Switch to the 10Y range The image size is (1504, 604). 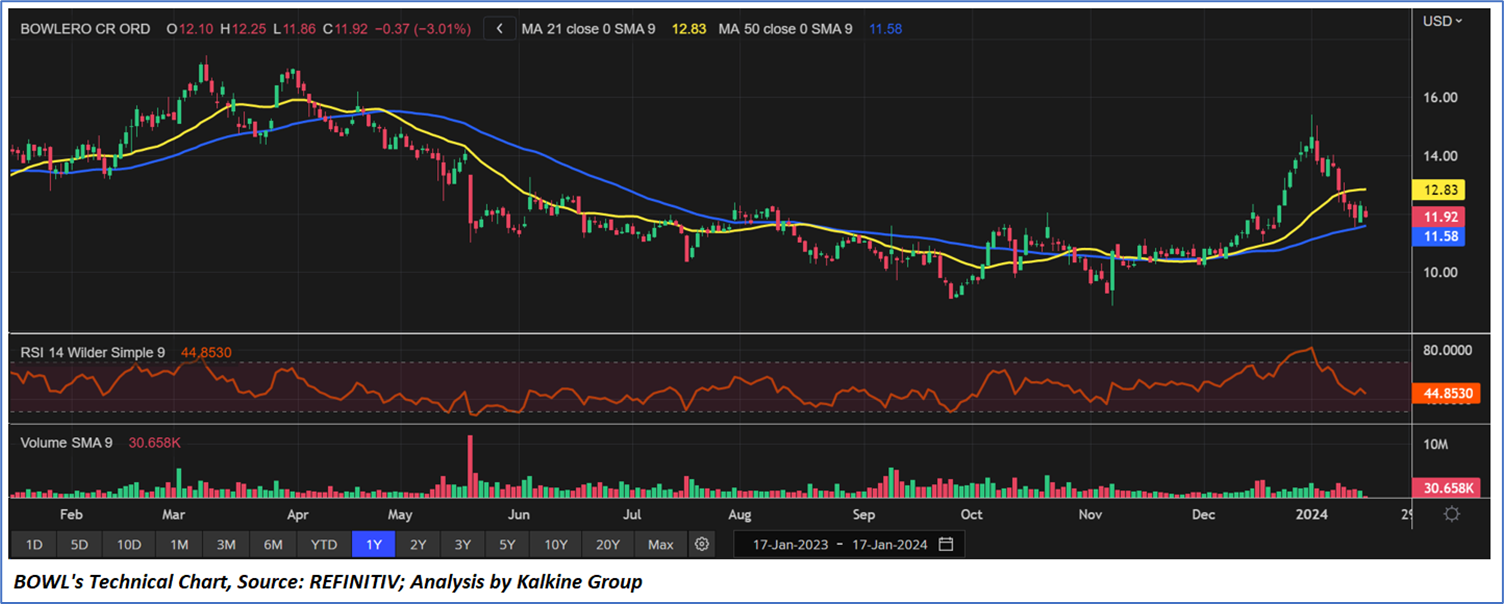(x=556, y=545)
